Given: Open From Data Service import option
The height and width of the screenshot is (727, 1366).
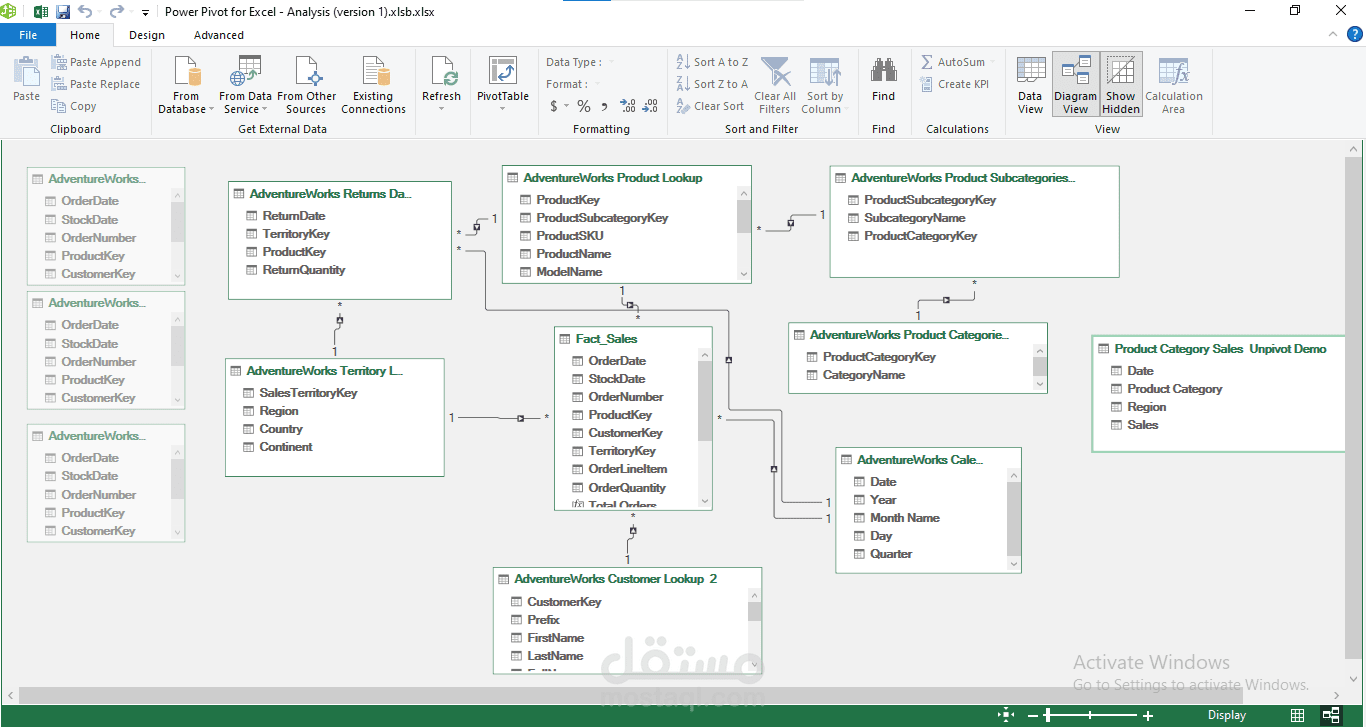Looking at the screenshot, I should [x=245, y=84].
